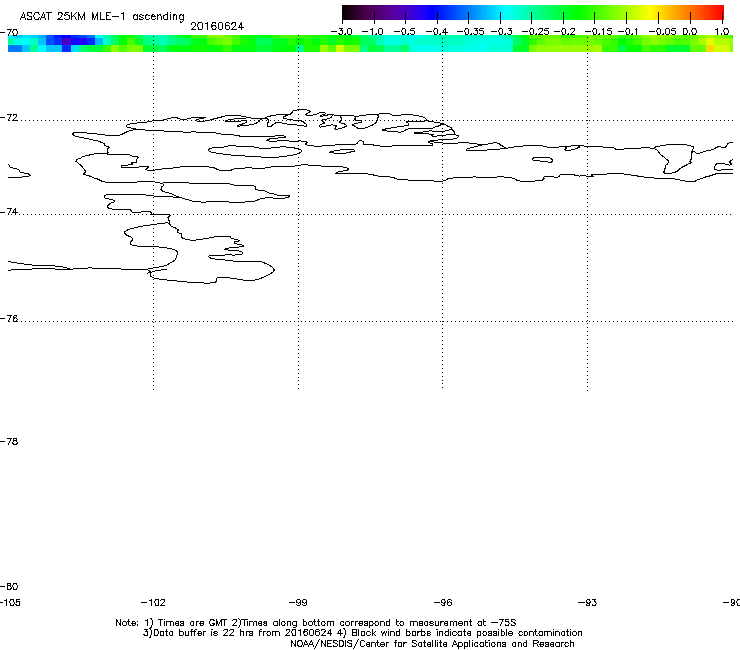
Task: Click the latitude label -76
Action: point(9,319)
